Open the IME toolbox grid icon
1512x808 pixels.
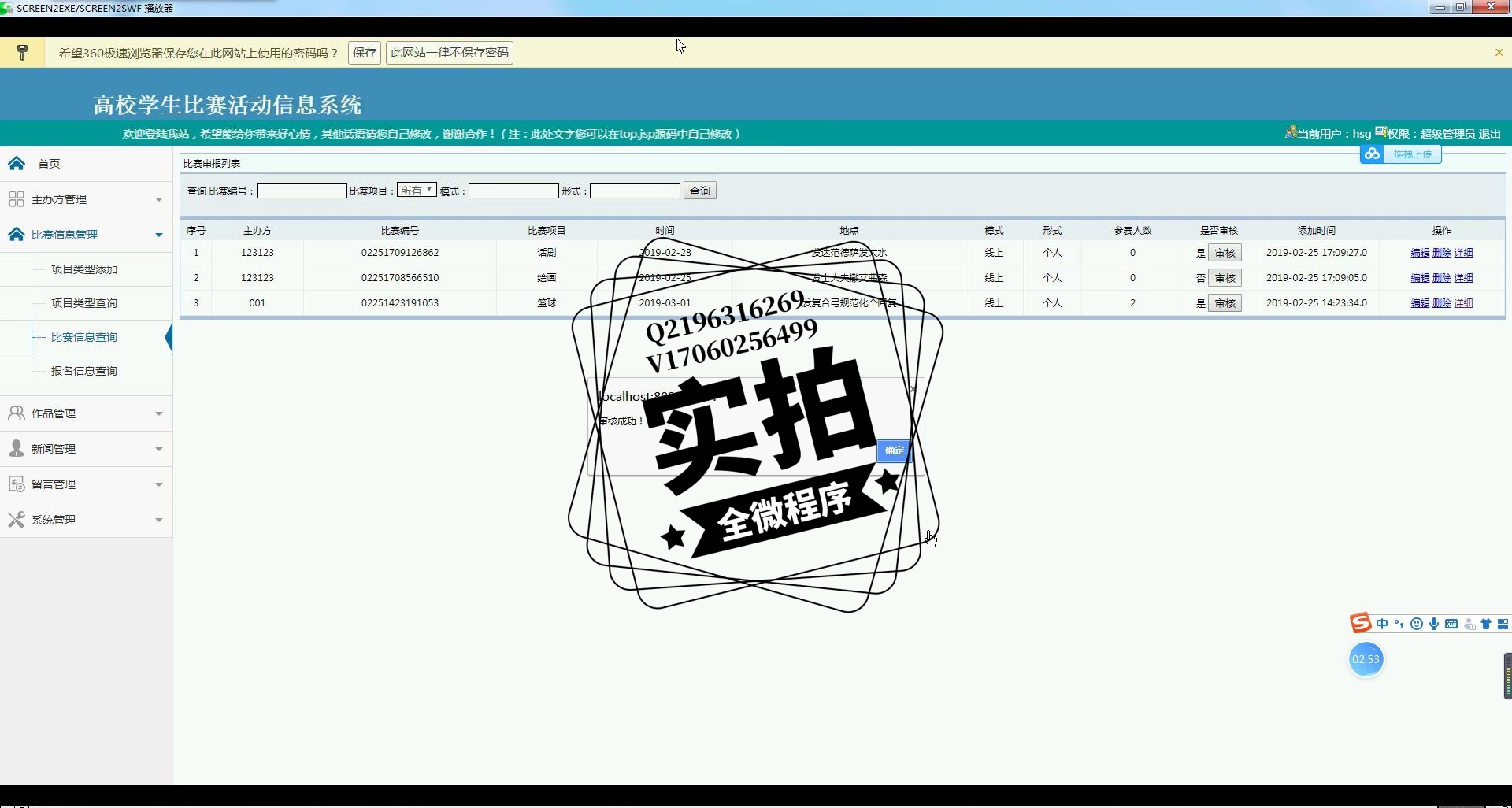pyautogui.click(x=1503, y=624)
